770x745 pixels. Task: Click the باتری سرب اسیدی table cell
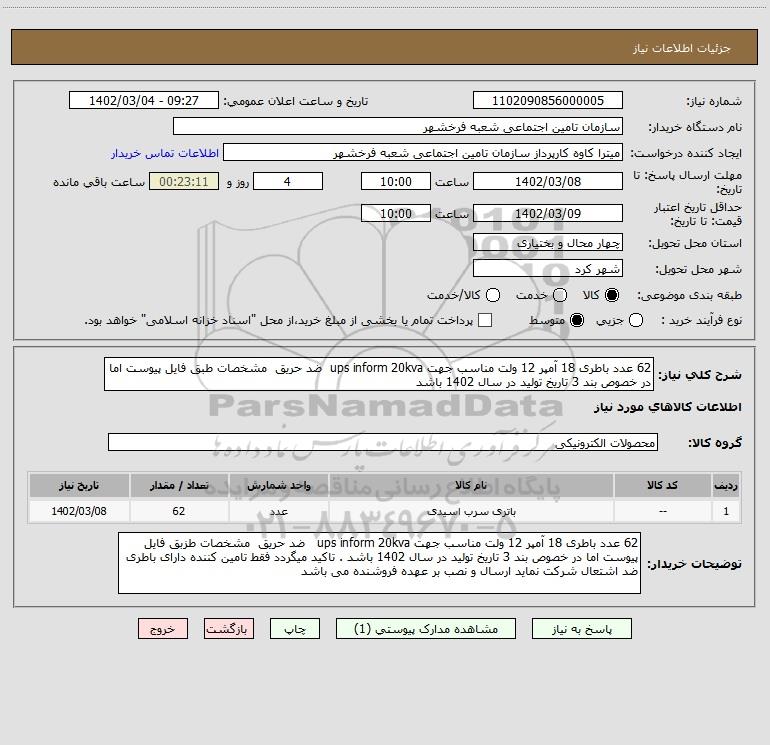pyautogui.click(x=471, y=511)
